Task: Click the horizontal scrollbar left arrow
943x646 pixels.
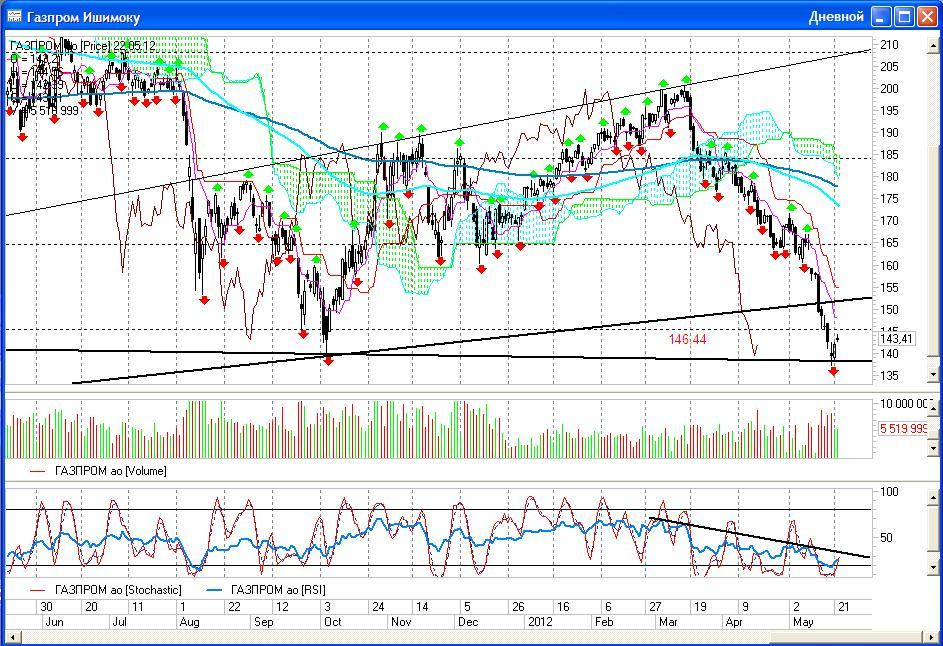Action: 12,636
